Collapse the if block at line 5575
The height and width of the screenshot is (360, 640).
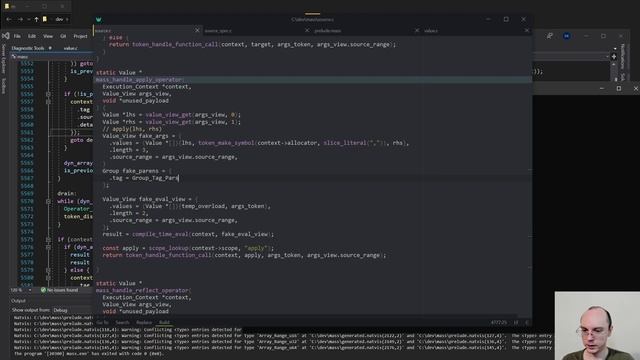pos(48,240)
